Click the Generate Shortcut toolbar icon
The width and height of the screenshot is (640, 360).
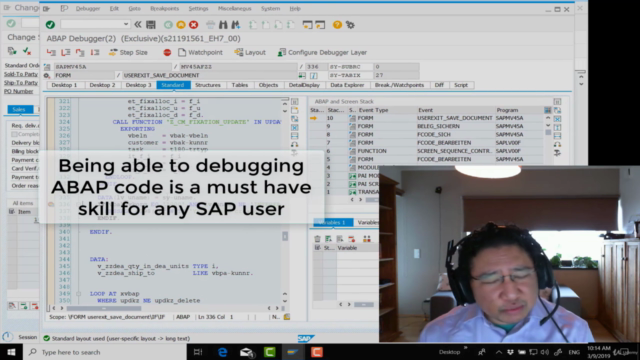[x=320, y=25]
